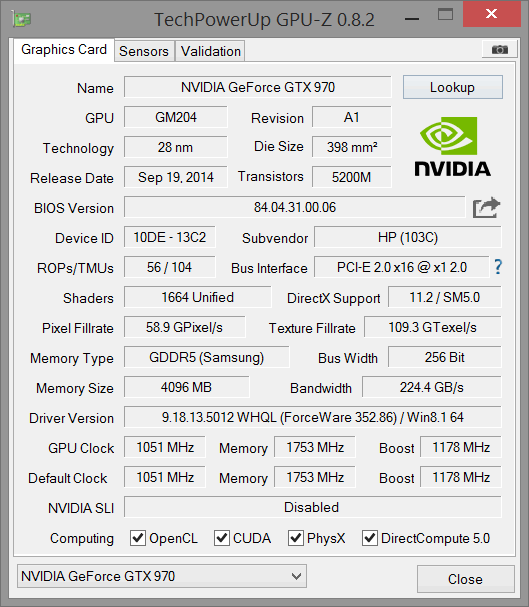The image size is (529, 607).
Task: Maximize the GPU-Z window
Action: tap(445, 15)
